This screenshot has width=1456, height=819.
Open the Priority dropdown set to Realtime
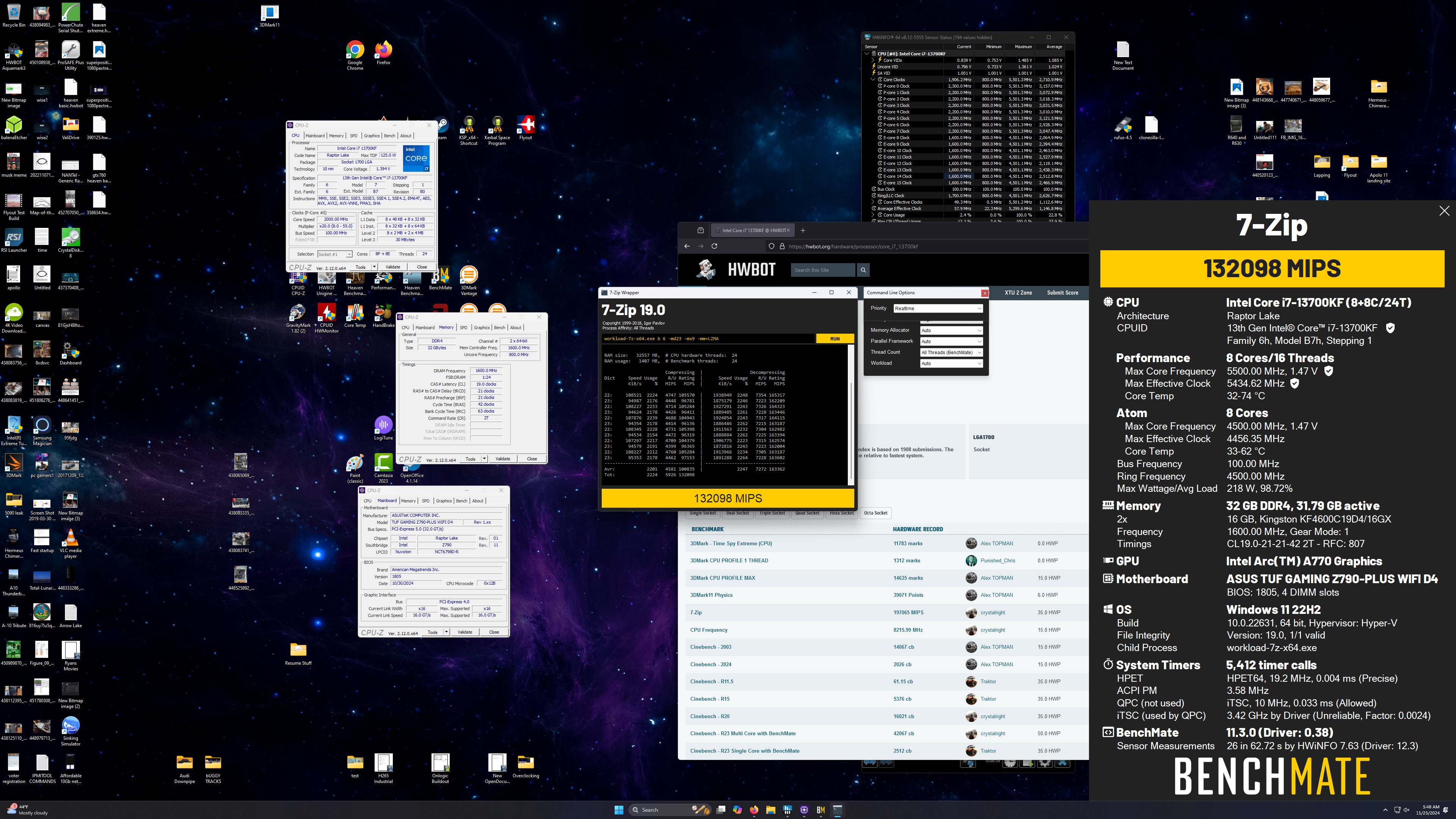point(938,309)
